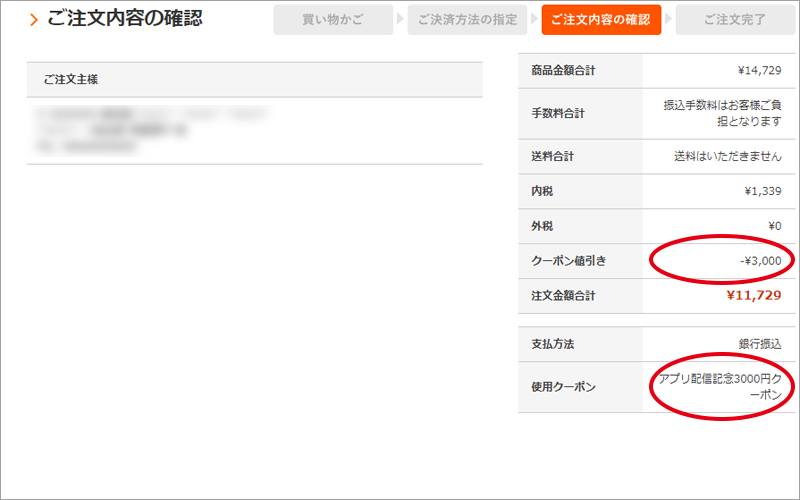Screen dimensions: 800x500
Task: Click the 外税 ¥0 value
Action: click(x=773, y=226)
